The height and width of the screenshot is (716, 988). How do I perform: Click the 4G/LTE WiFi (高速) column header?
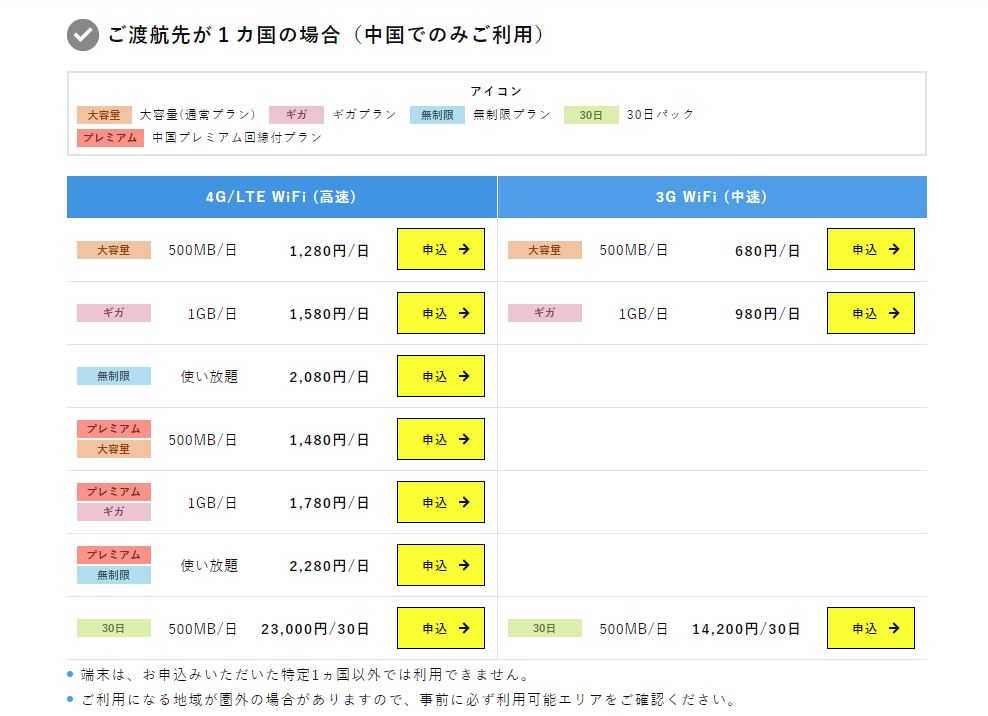(281, 197)
